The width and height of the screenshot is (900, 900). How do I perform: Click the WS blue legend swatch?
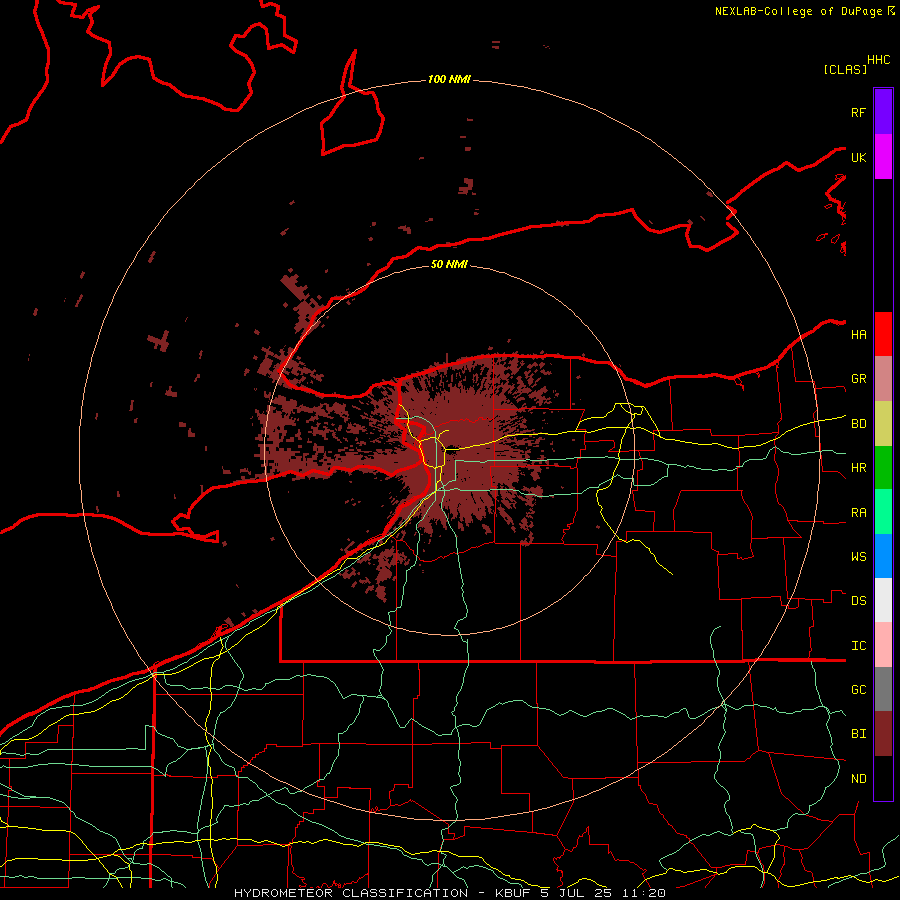pos(883,556)
